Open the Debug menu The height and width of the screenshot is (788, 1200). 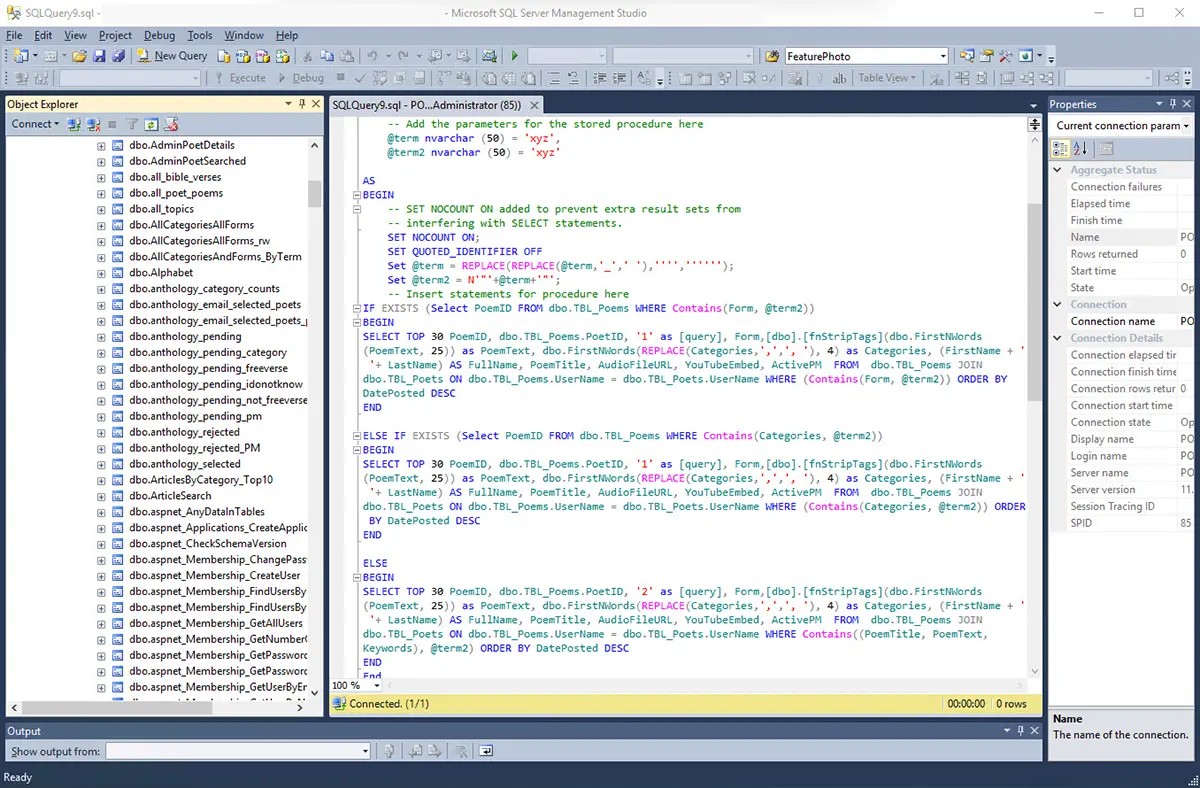tap(159, 35)
